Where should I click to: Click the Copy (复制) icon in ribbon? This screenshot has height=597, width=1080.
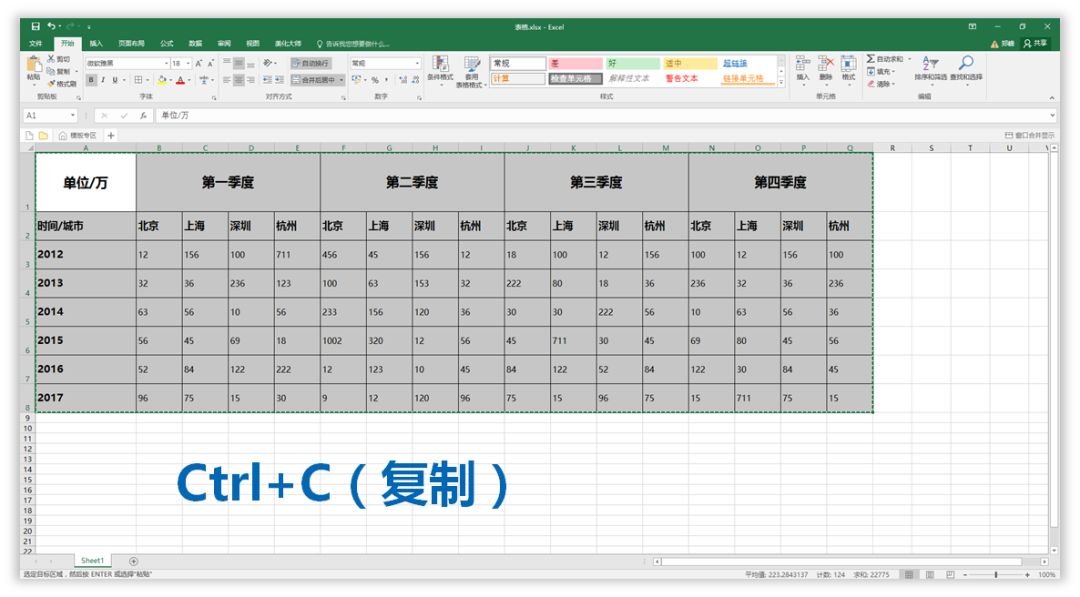(51, 71)
